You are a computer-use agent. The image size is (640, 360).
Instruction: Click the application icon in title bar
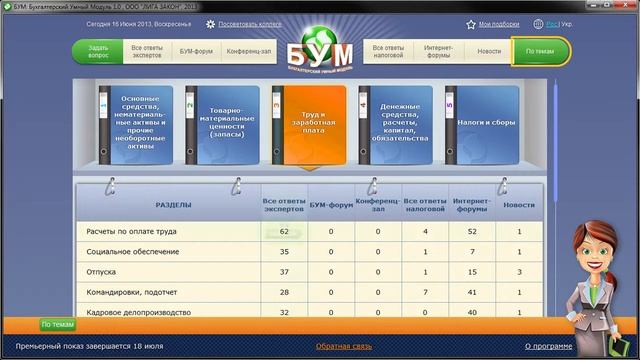click(x=7, y=7)
